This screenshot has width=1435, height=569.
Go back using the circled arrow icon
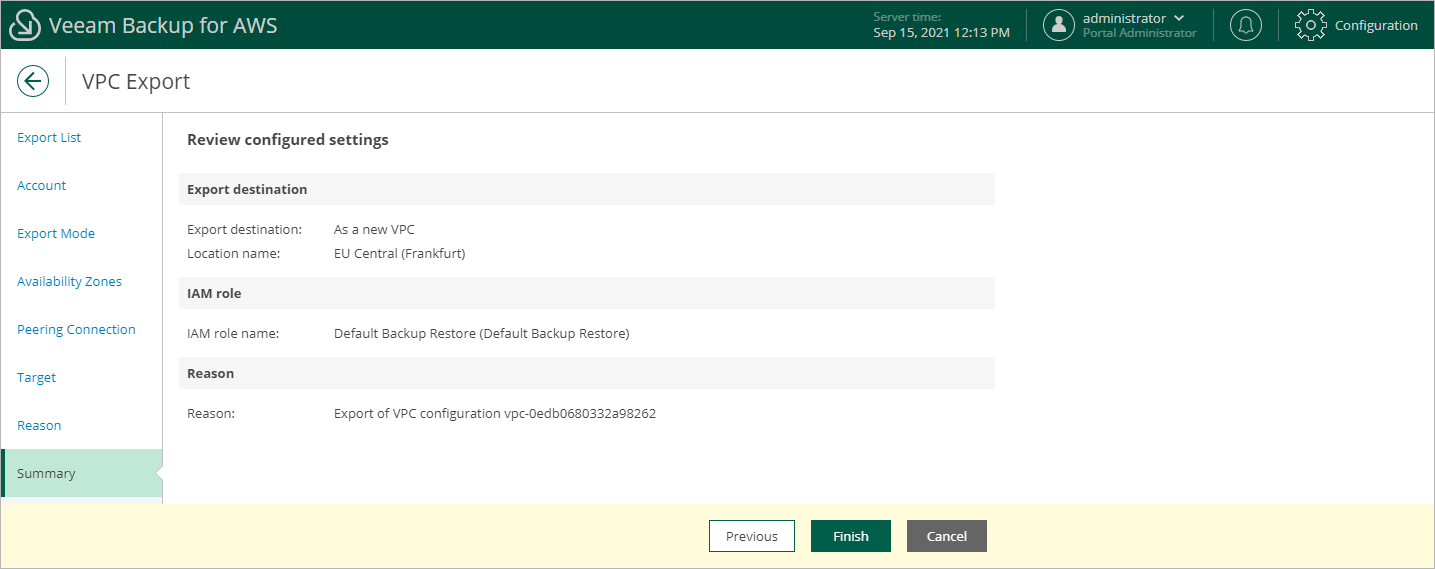tap(33, 81)
